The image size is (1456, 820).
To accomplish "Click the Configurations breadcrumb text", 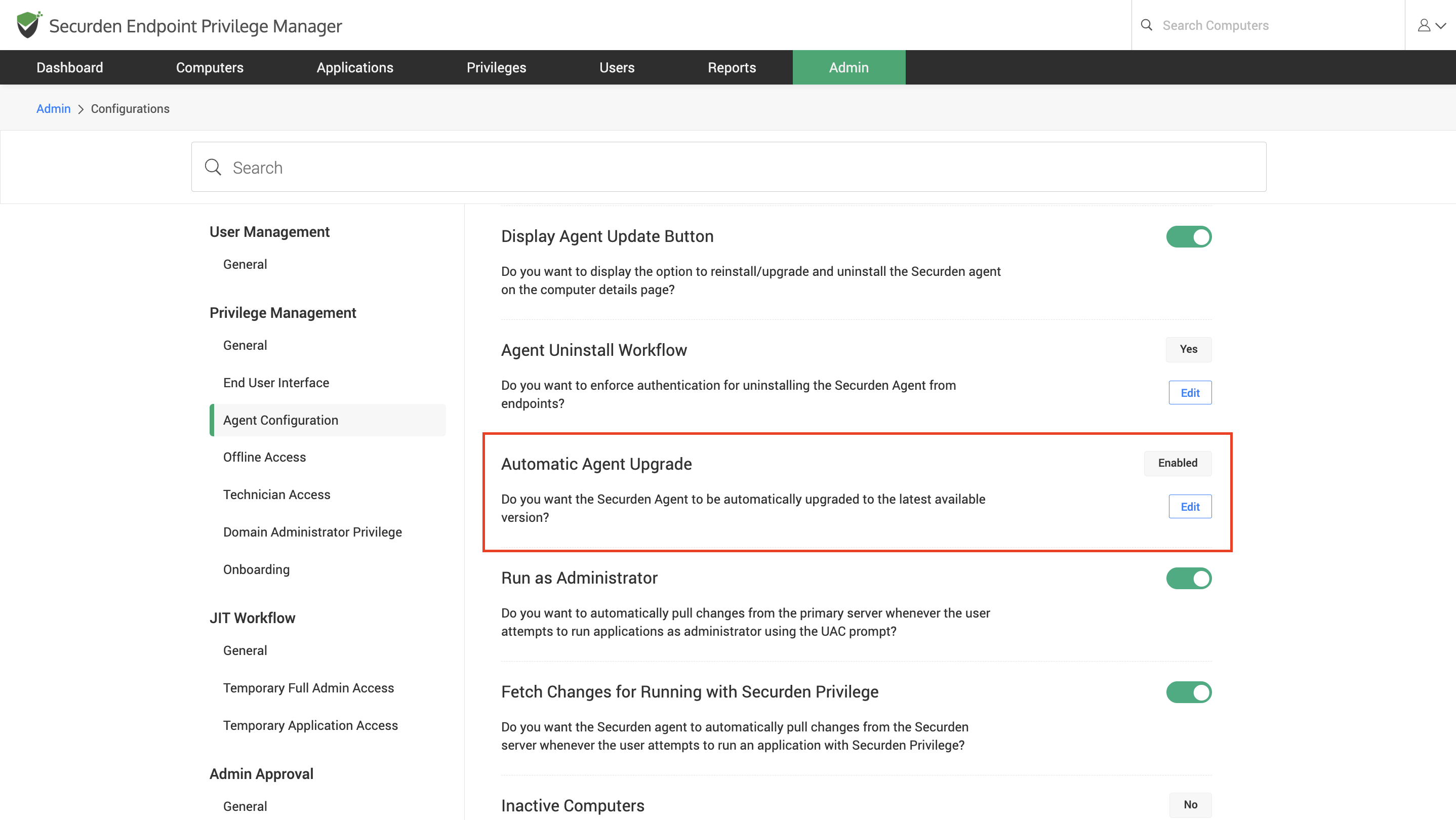I will 130,108.
